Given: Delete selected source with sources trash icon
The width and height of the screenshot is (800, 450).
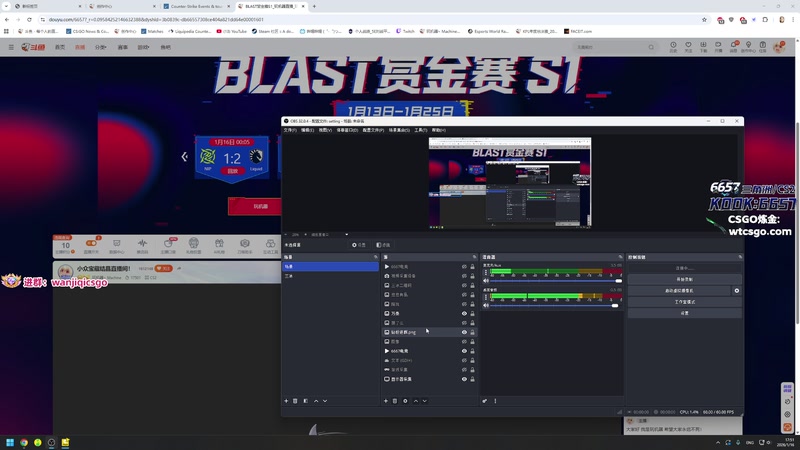Looking at the screenshot, I should 394,401.
